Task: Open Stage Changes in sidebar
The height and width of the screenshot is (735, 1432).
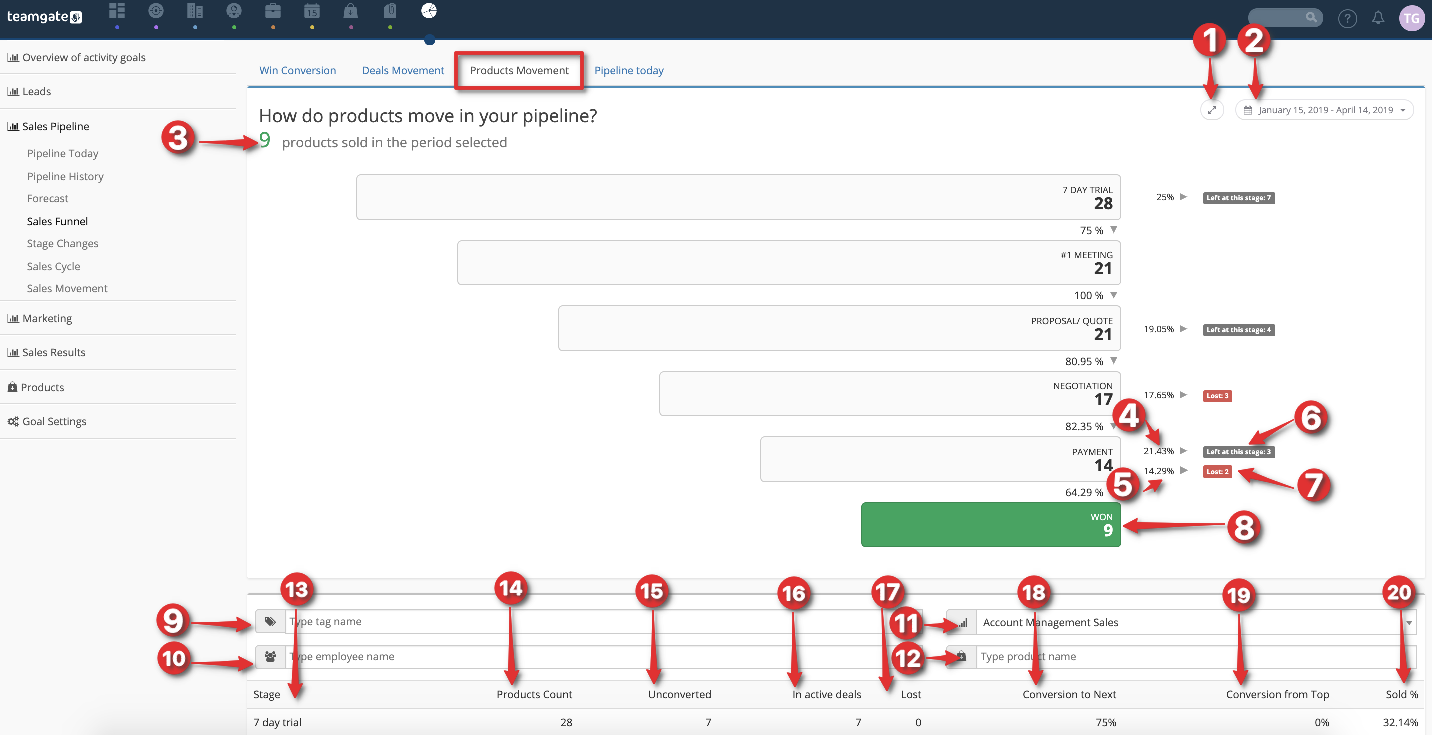Action: click(63, 244)
